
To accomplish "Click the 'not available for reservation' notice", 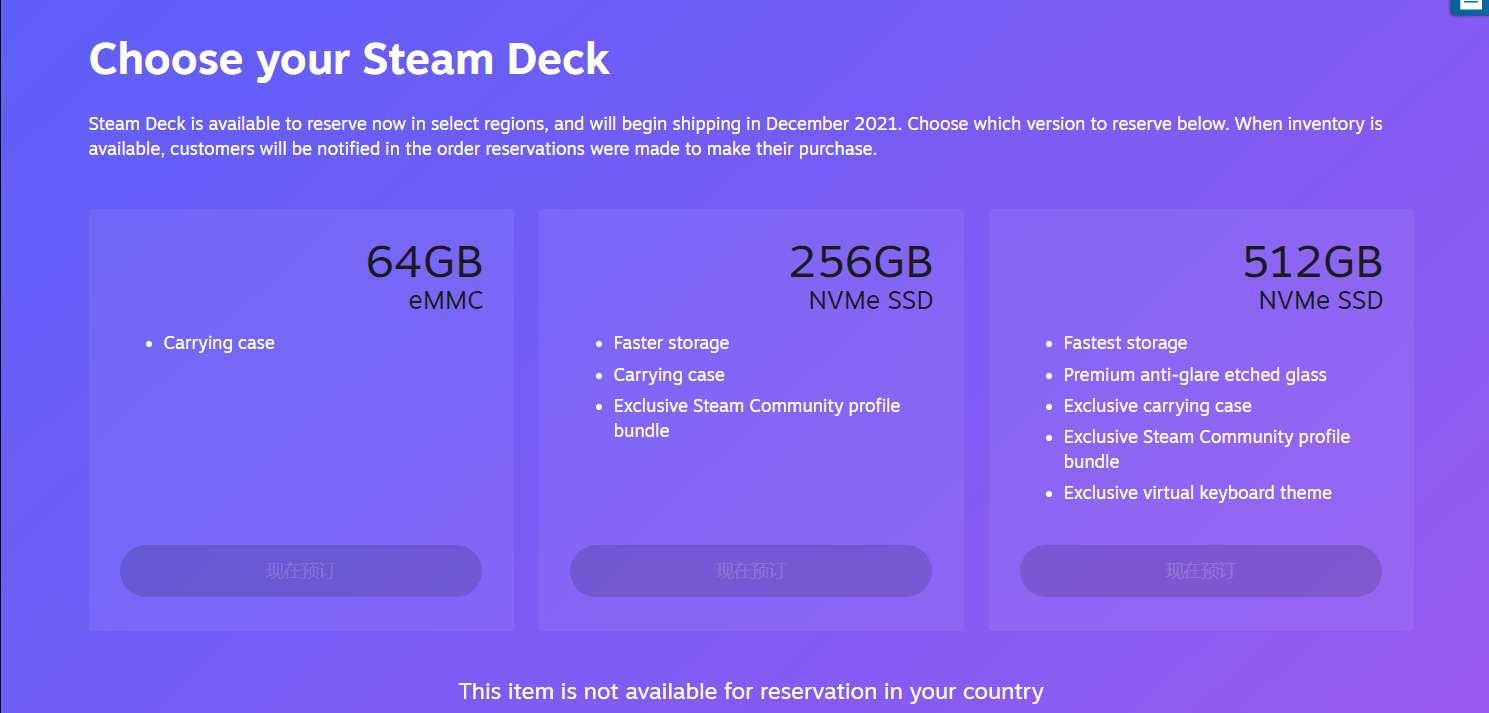I will (x=751, y=691).
